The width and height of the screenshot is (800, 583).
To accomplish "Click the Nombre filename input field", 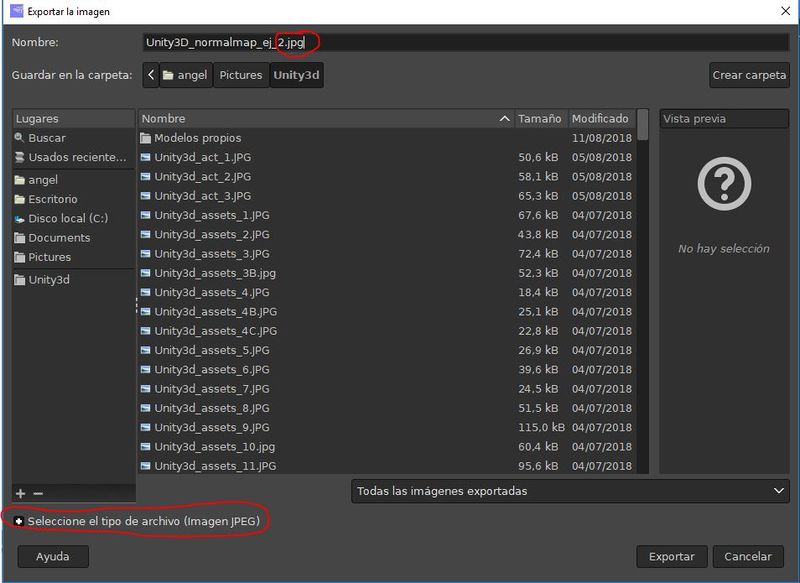I will point(466,42).
